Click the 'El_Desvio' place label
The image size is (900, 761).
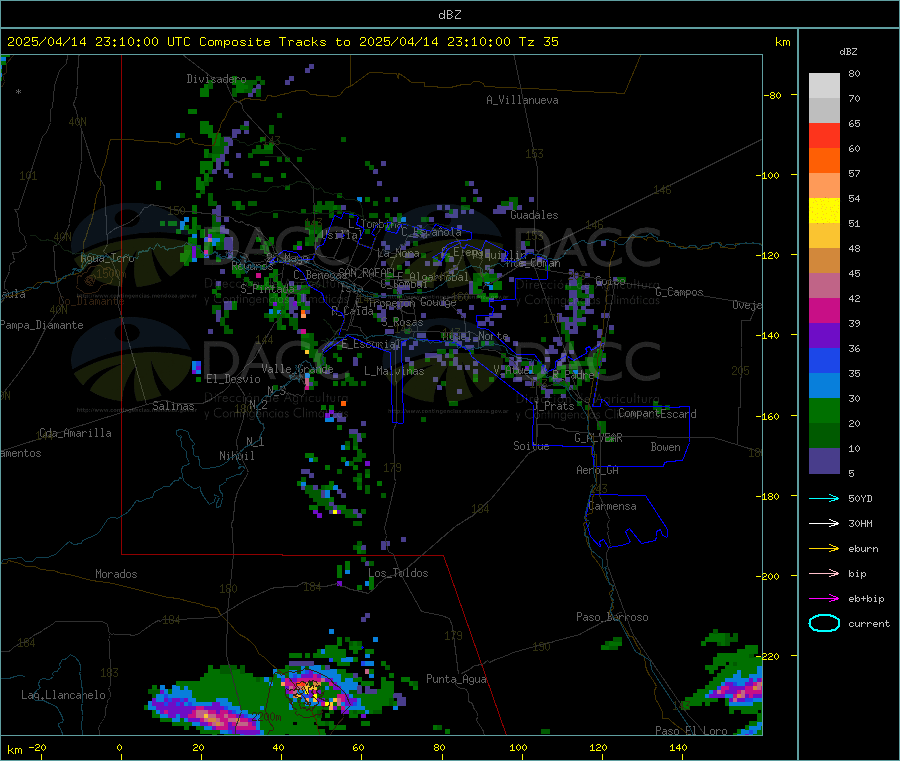(x=234, y=379)
